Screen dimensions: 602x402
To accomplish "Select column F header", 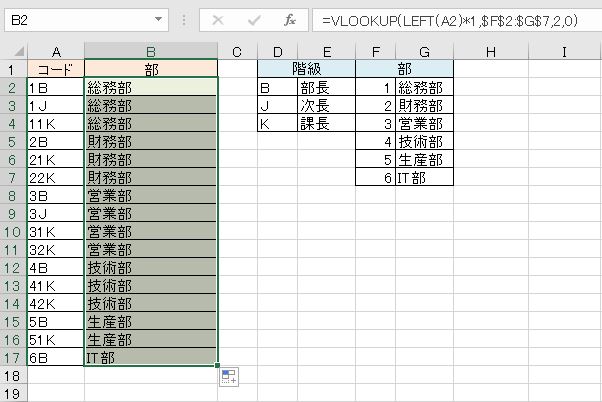I will pos(376,51).
